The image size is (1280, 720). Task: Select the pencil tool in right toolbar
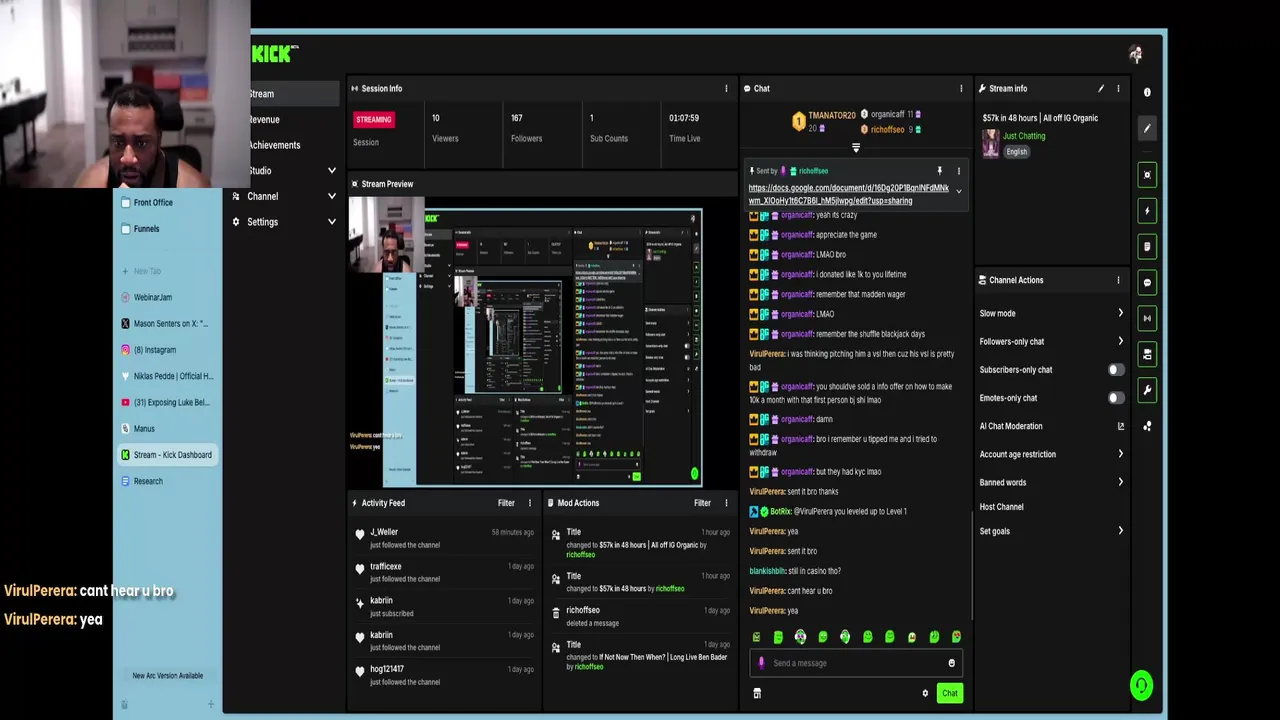(1147, 128)
